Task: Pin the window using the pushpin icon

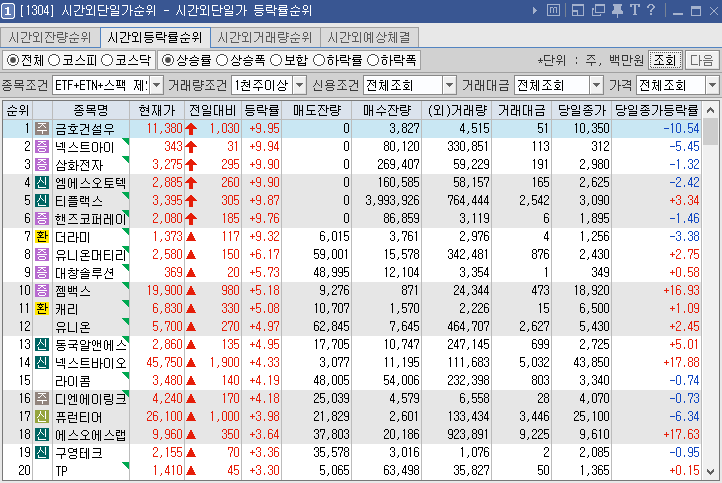Action: 617,10
